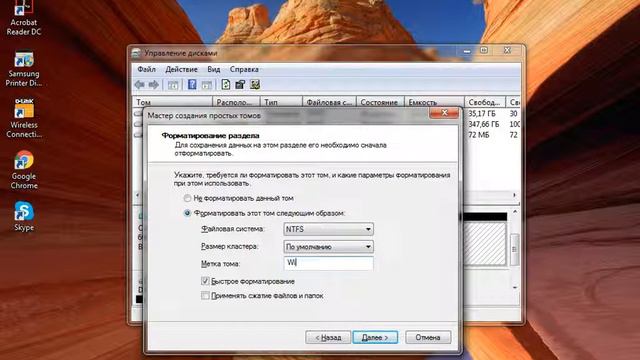Click disk pane vertical scroll down arrow

click(x=515, y=288)
